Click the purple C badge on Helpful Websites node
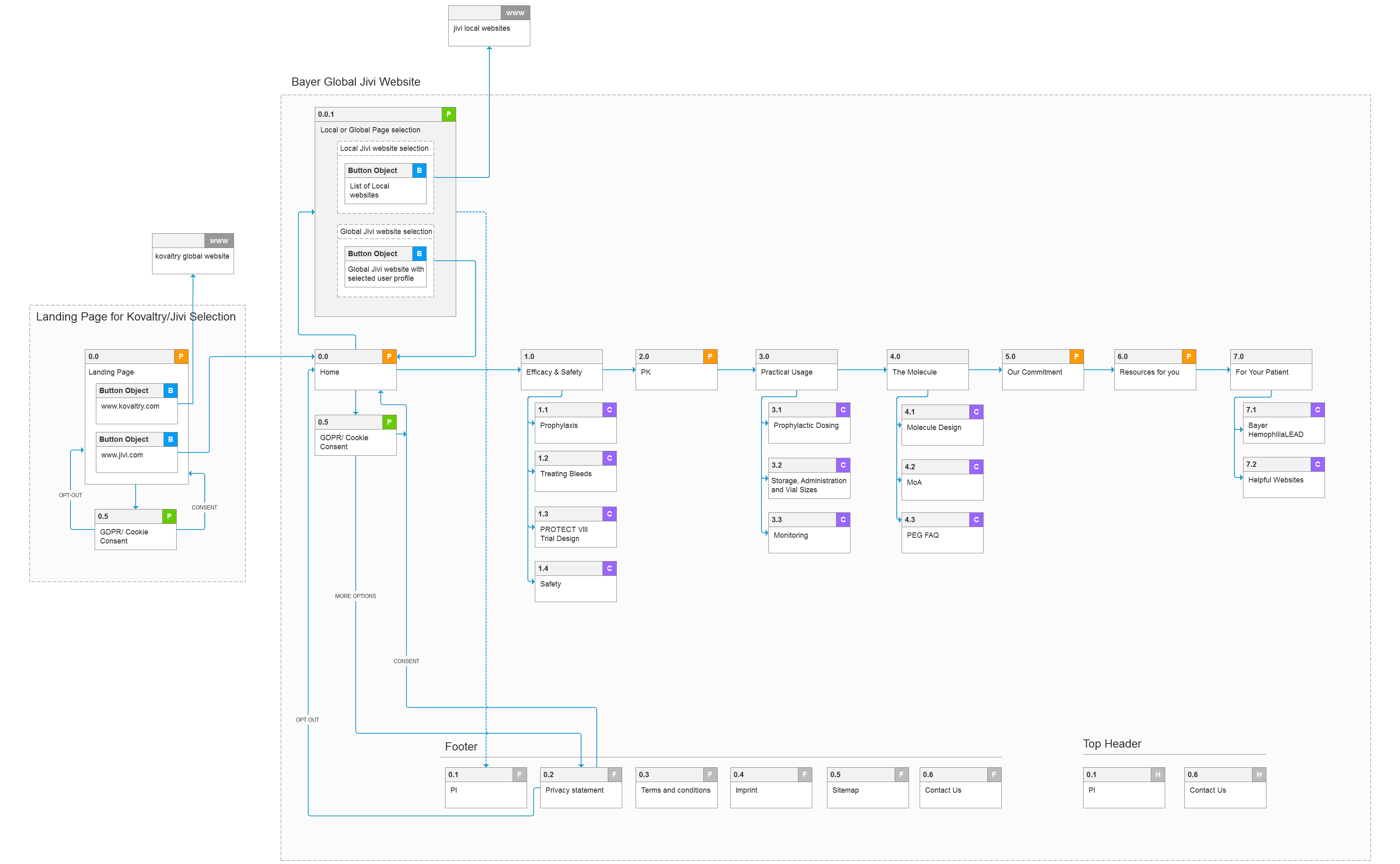The height and width of the screenshot is (864, 1400). pos(1317,464)
